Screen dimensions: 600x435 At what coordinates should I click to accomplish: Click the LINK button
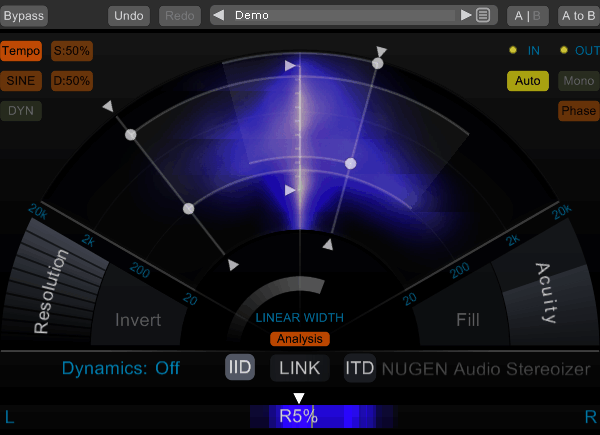pos(300,368)
